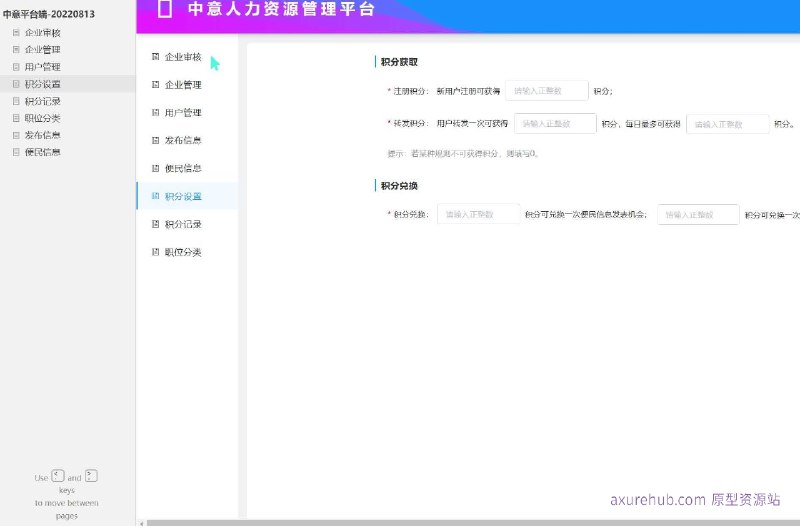Click the 注册积分 field label
This screenshot has height=526, width=800.
(411, 91)
